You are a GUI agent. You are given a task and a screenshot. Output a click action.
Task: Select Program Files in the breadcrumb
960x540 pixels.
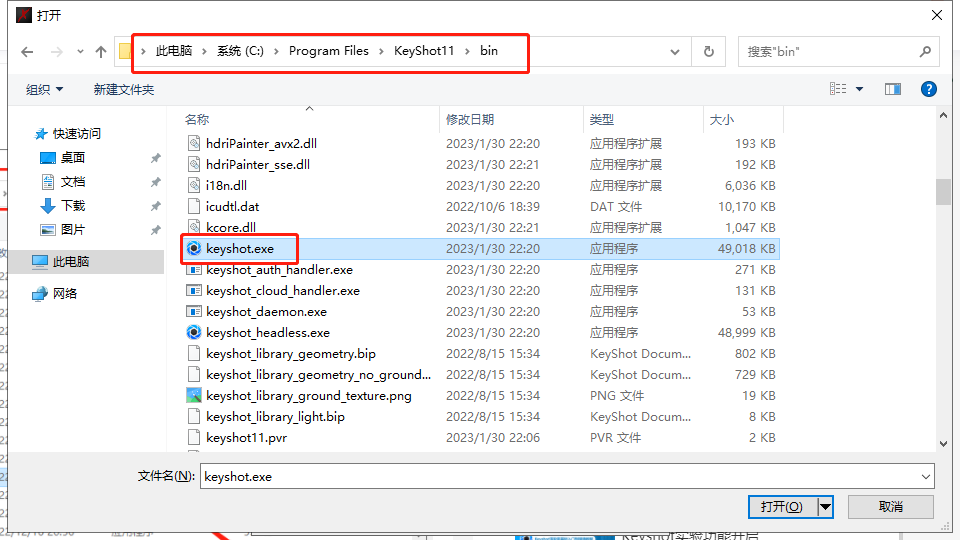(329, 51)
